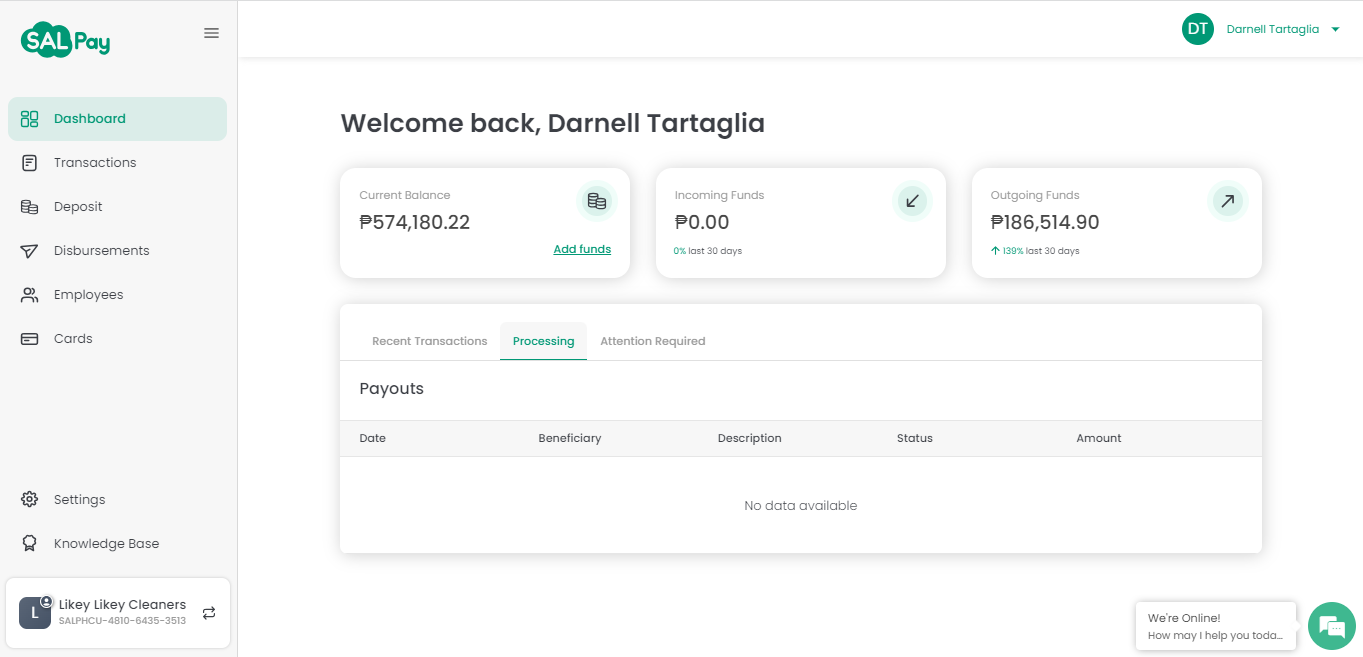Click the Add funds link
The width and height of the screenshot is (1363, 657).
(x=582, y=249)
